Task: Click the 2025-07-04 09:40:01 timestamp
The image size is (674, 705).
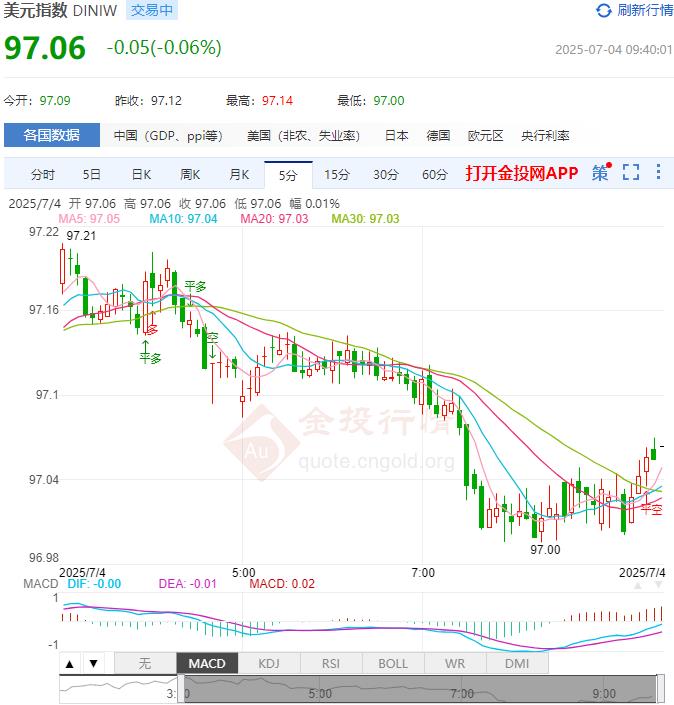Action: coord(614,49)
